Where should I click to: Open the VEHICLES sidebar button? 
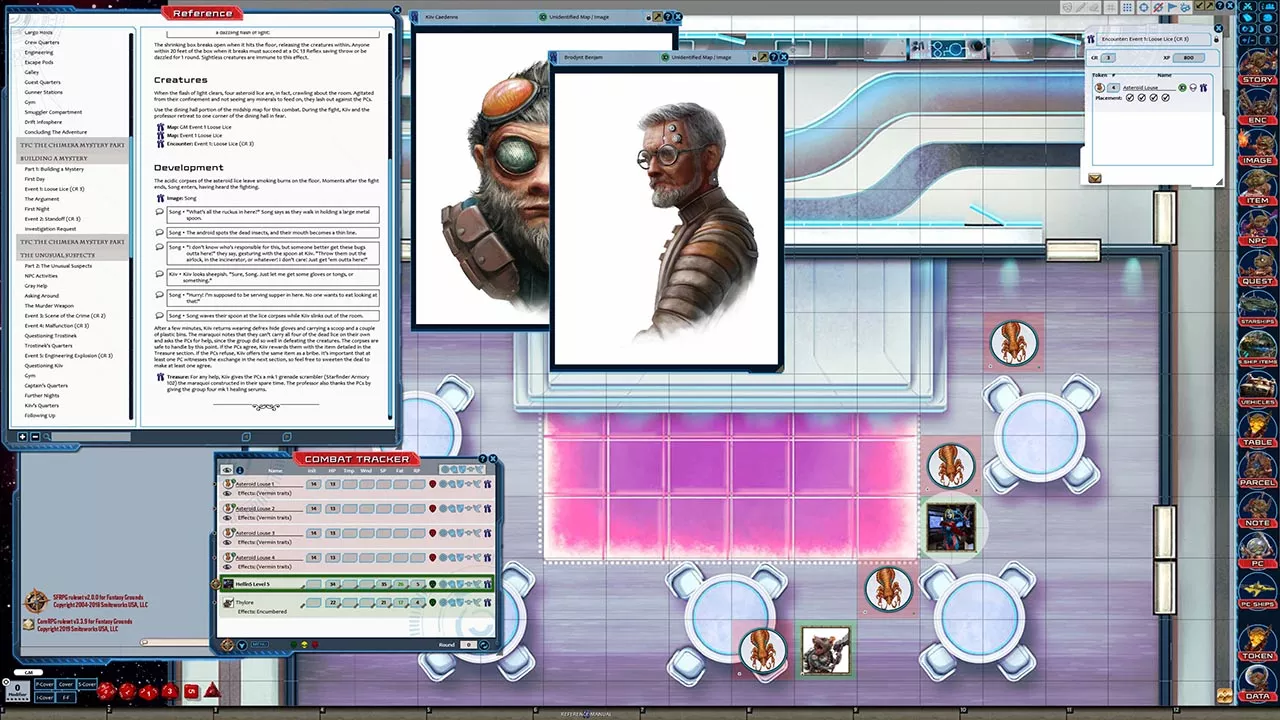1257,390
